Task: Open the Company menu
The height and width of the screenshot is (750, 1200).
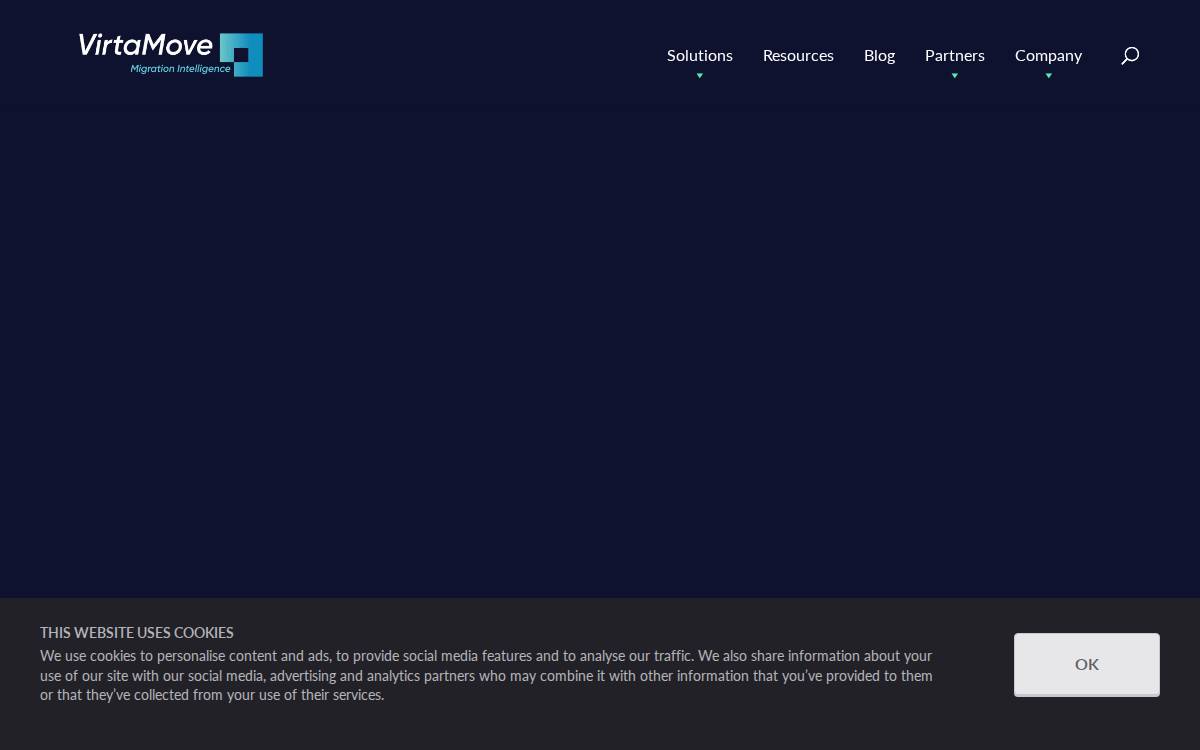Action: click(x=1048, y=55)
